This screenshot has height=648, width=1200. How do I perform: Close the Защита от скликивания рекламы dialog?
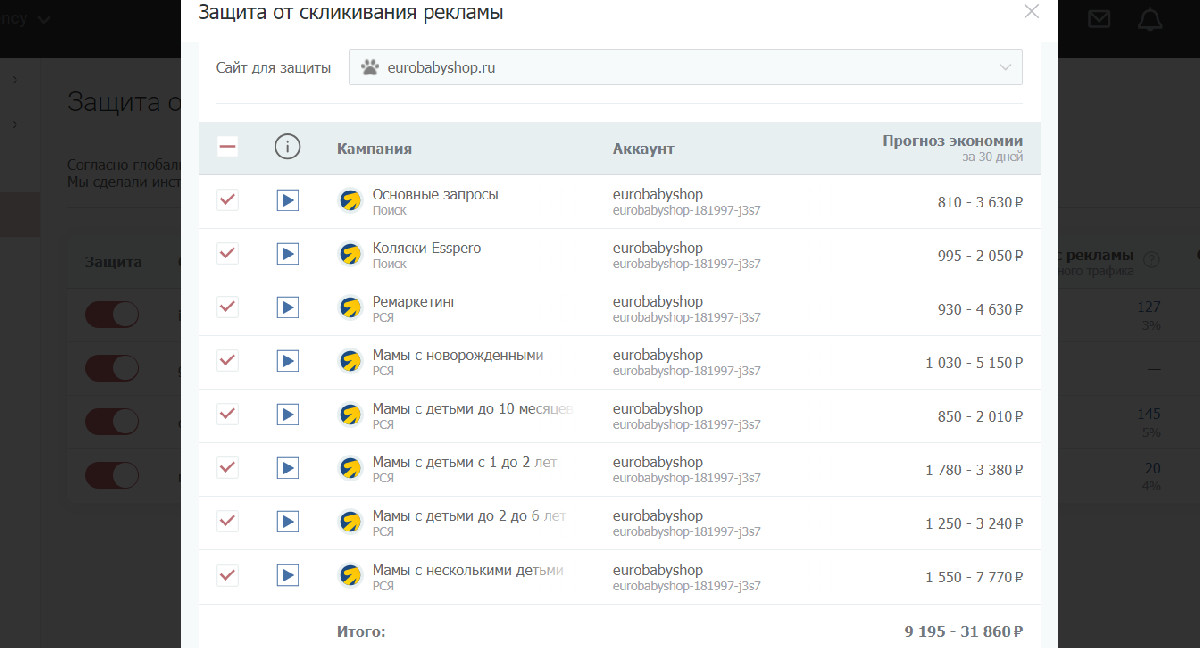tap(1032, 11)
